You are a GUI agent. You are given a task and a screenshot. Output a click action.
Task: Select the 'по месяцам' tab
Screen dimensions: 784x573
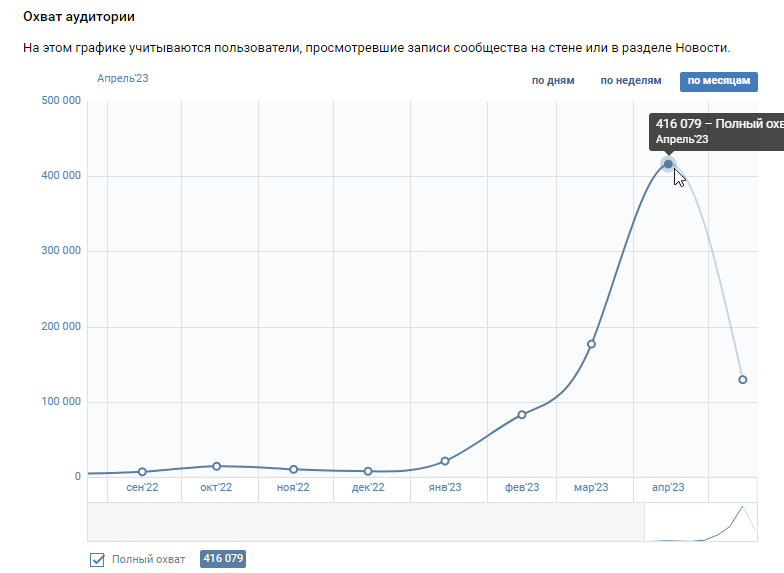coord(718,81)
